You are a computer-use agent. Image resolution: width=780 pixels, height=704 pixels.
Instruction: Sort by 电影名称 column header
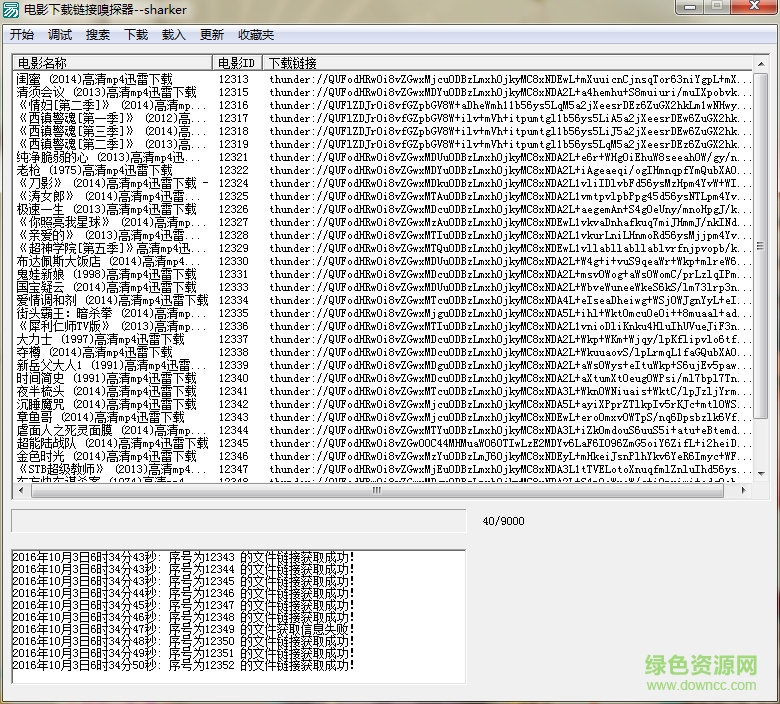[112, 63]
